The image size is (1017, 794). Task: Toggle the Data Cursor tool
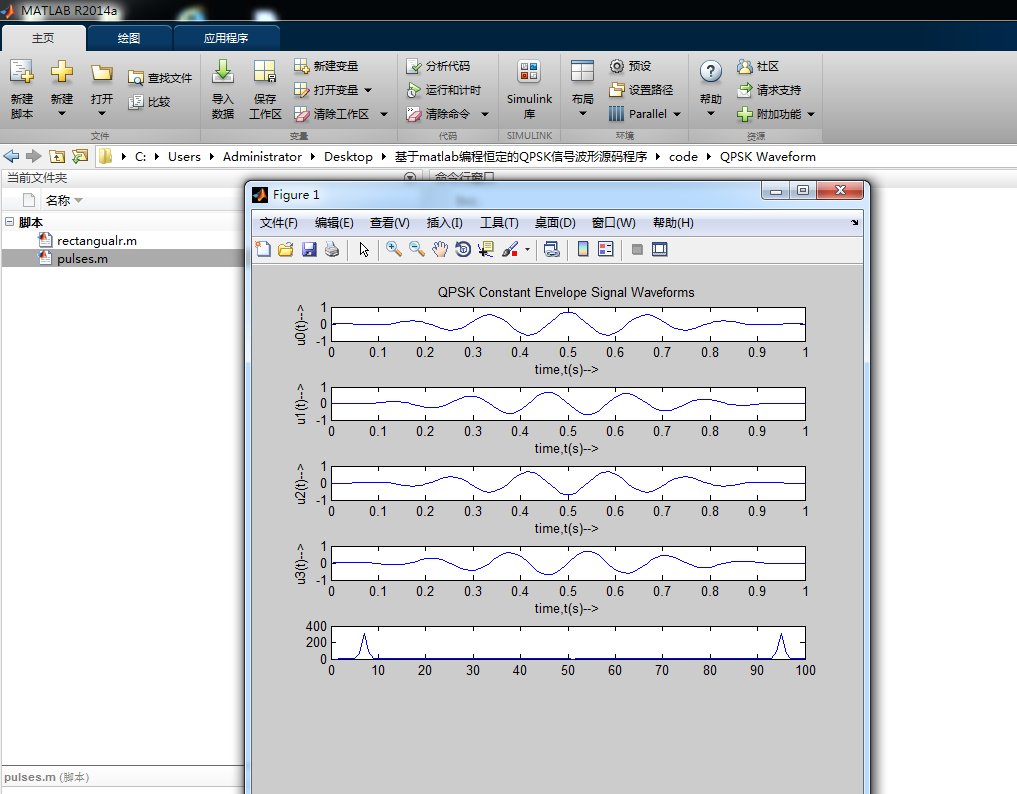coord(485,249)
